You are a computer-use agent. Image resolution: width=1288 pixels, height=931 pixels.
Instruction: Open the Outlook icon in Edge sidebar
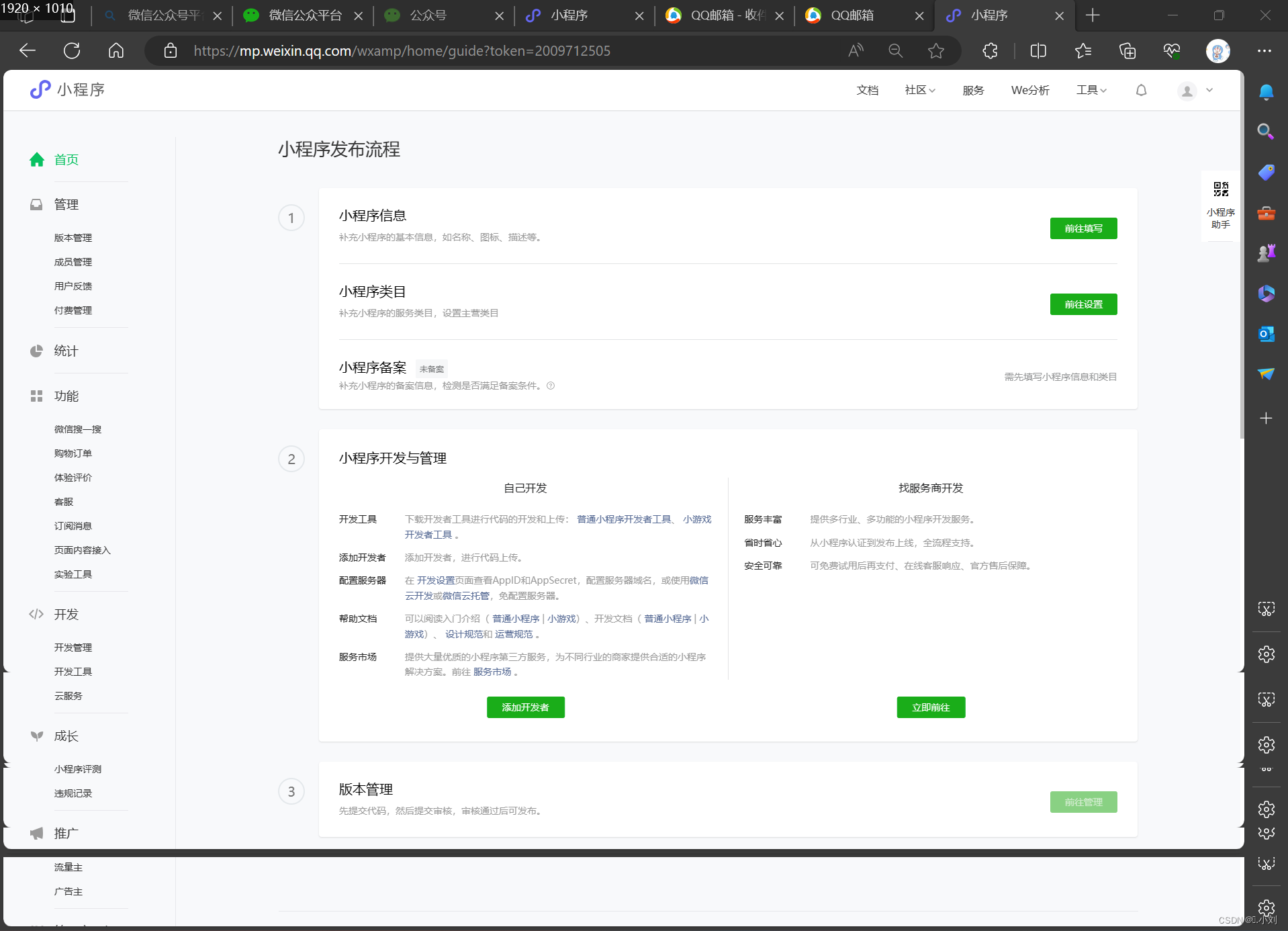click(x=1266, y=334)
